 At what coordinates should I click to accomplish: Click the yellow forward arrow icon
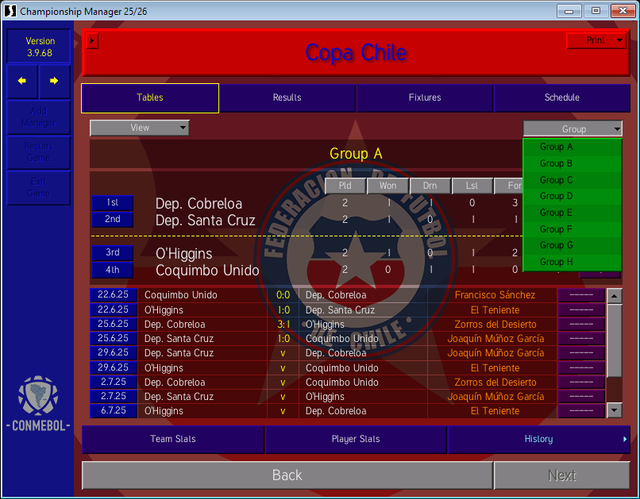tap(54, 81)
